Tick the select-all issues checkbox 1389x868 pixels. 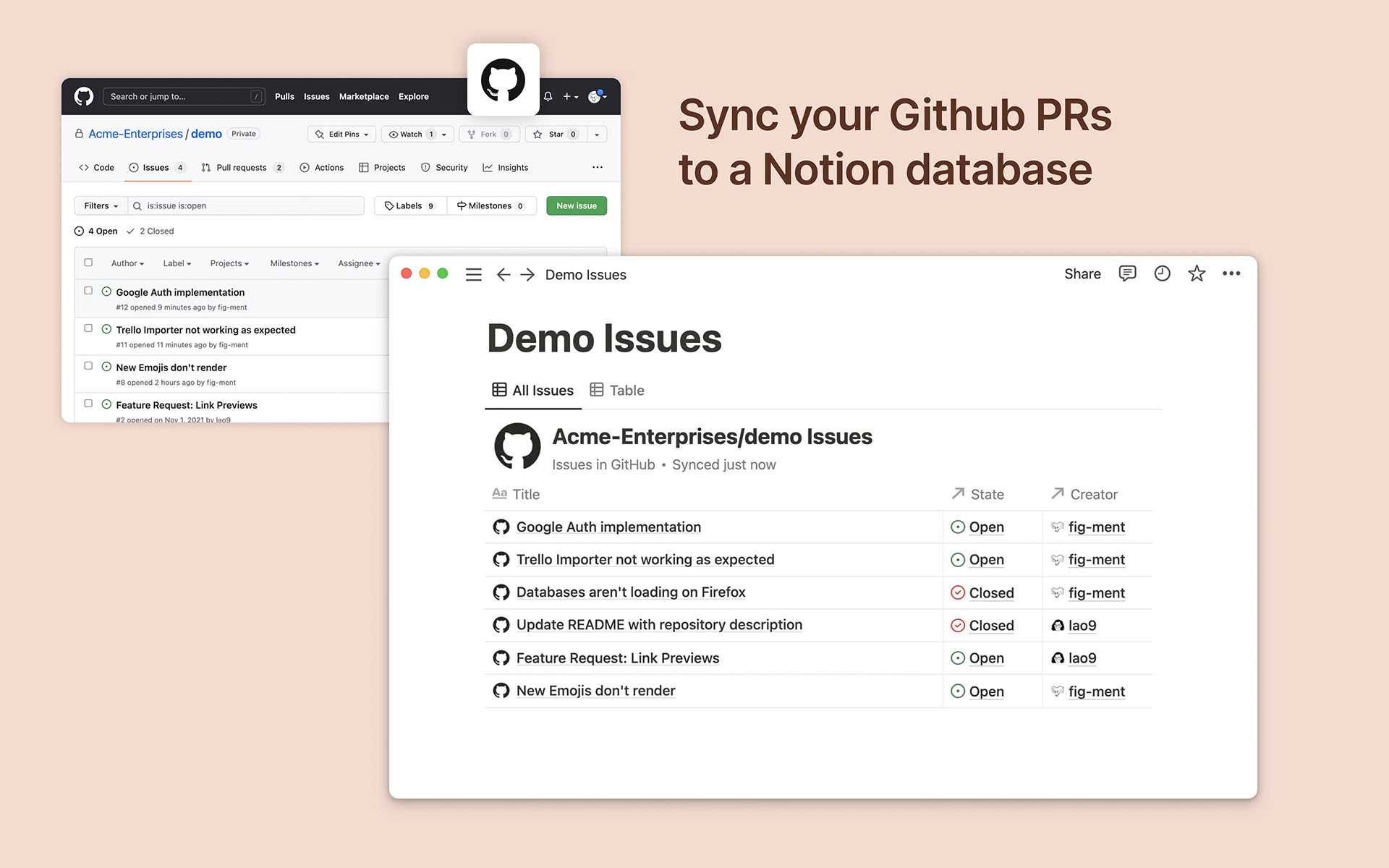coord(88,263)
